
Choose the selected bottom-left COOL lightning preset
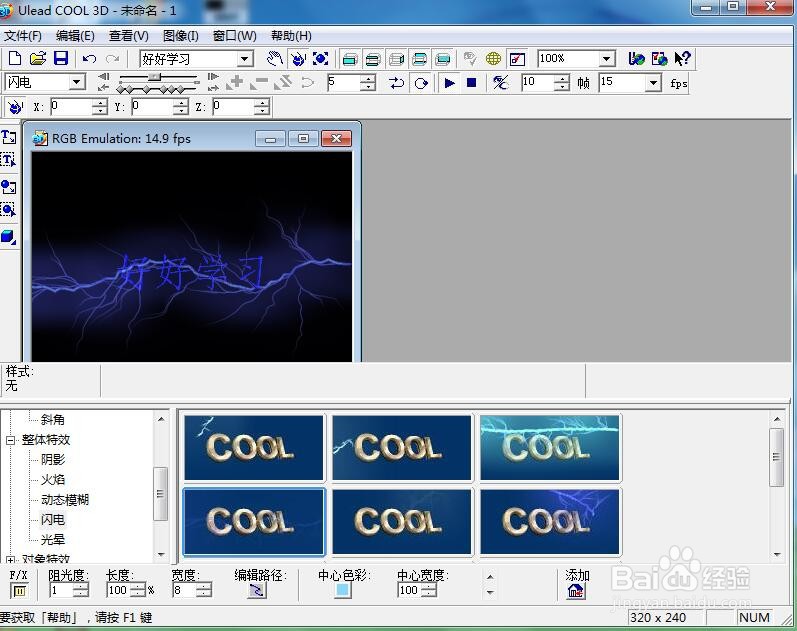click(x=253, y=522)
